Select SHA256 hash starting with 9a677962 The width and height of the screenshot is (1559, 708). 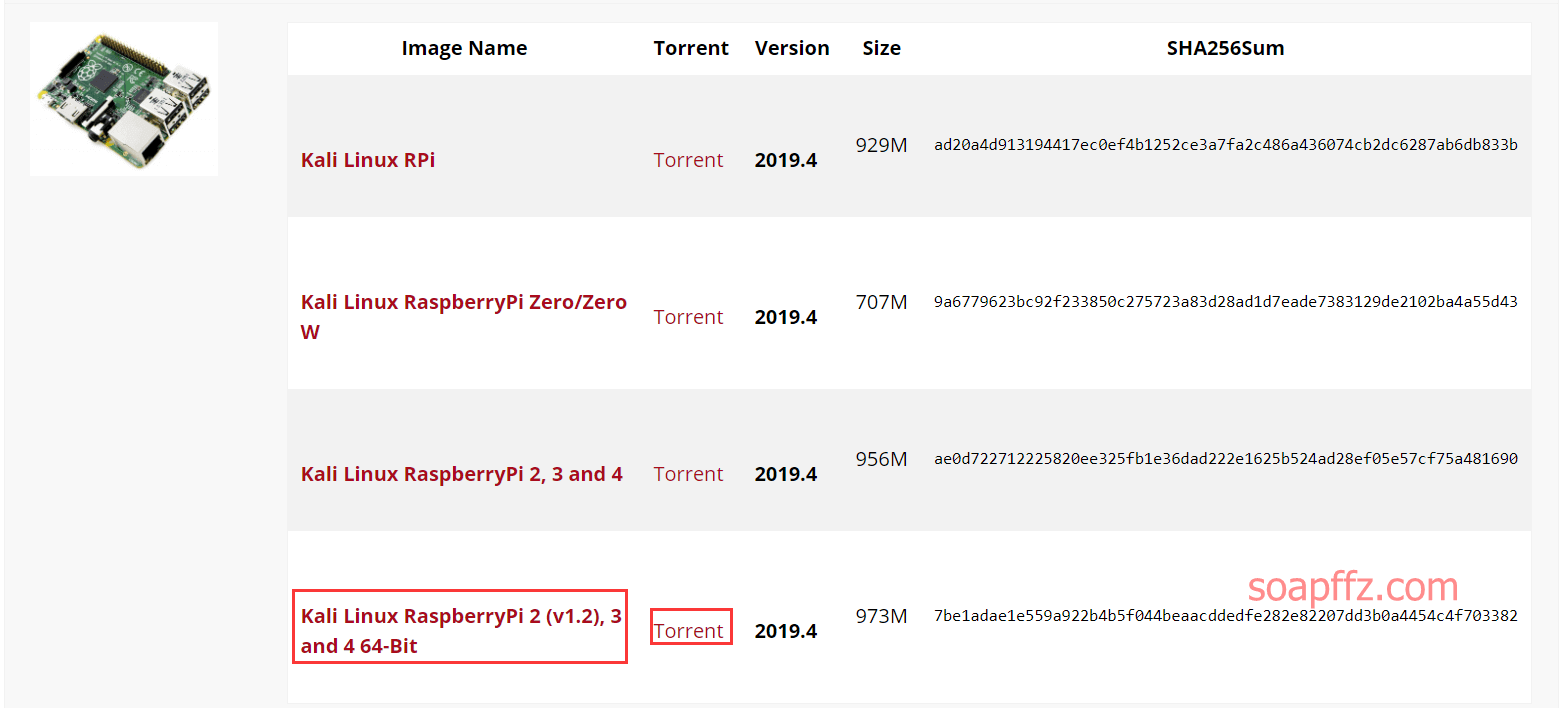click(x=1226, y=302)
